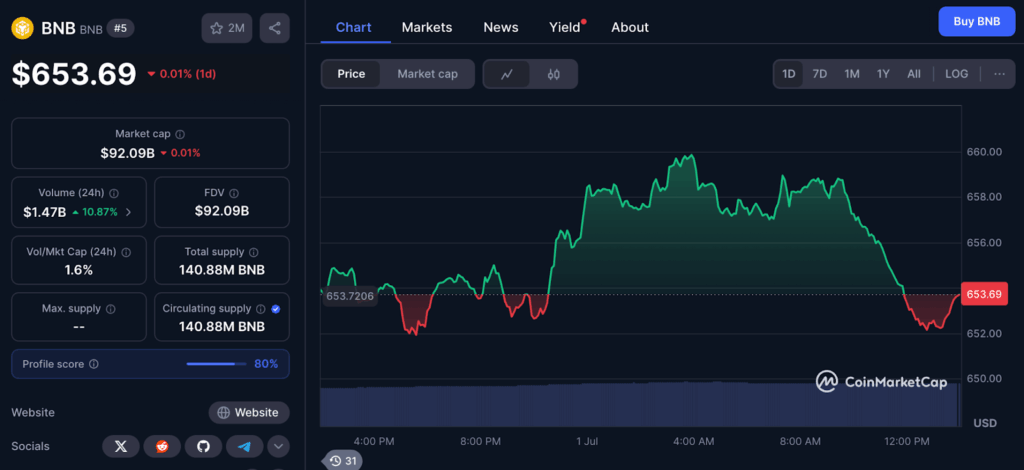Open the News tab
The height and width of the screenshot is (470, 1024).
[x=500, y=27]
